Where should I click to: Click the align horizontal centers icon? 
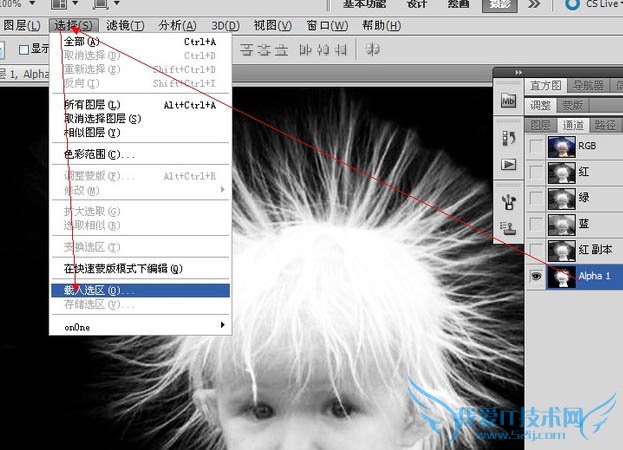(323, 50)
